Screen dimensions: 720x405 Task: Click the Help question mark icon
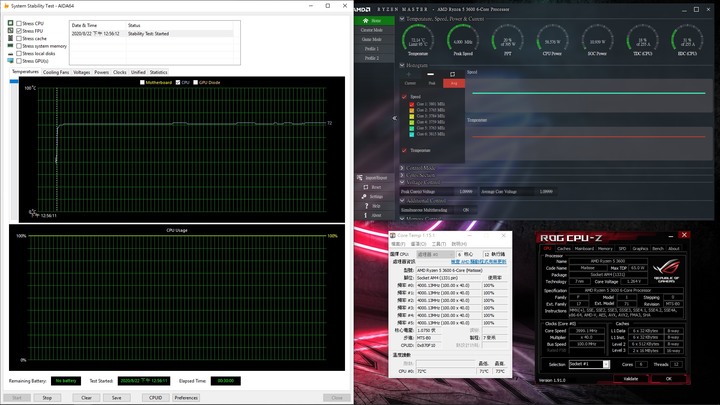click(366, 206)
